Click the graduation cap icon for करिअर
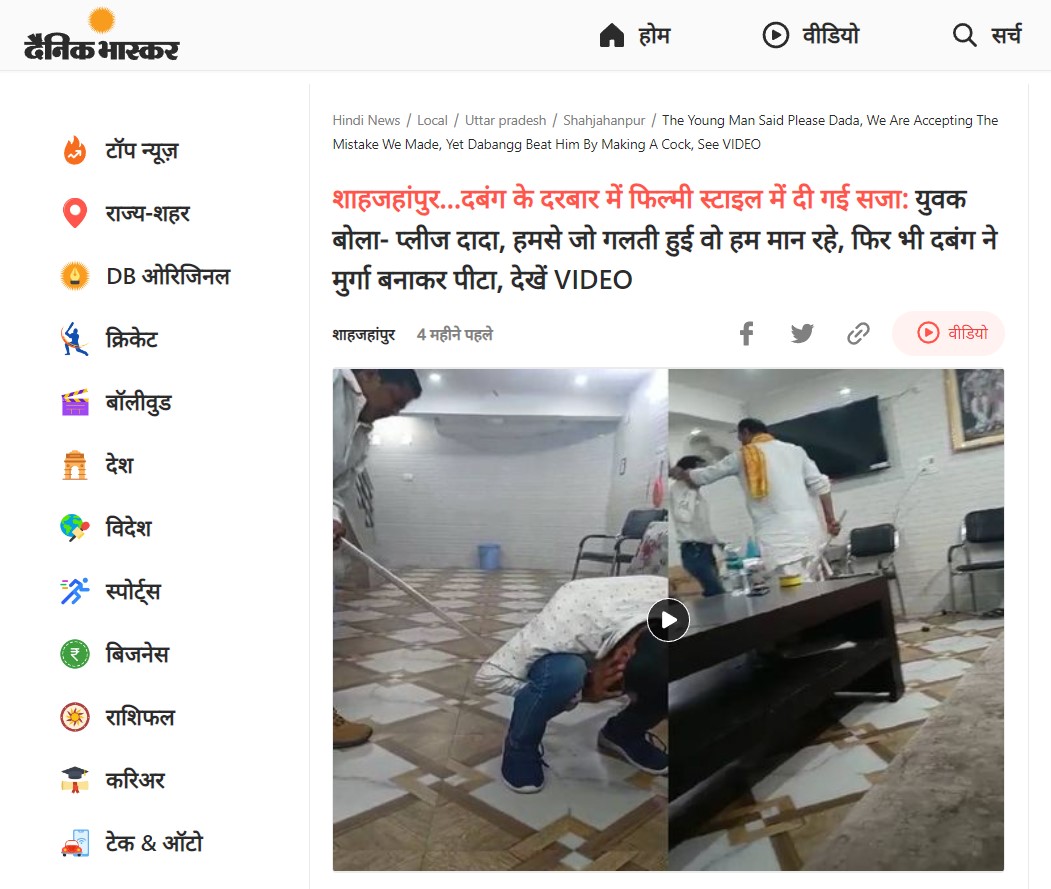1051x889 pixels. pyautogui.click(x=75, y=780)
